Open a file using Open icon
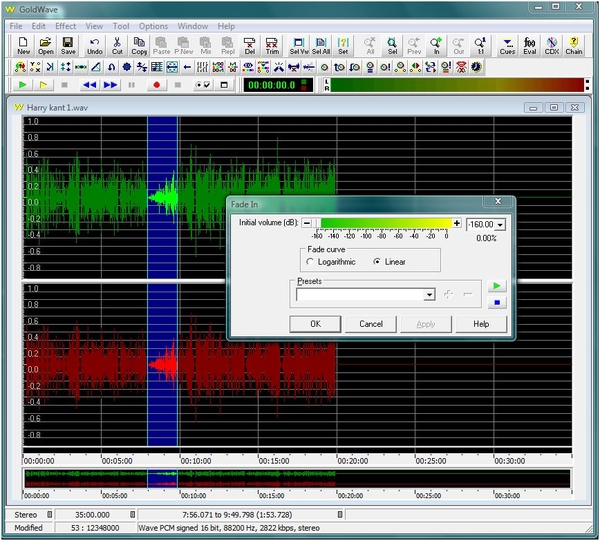 46,46
